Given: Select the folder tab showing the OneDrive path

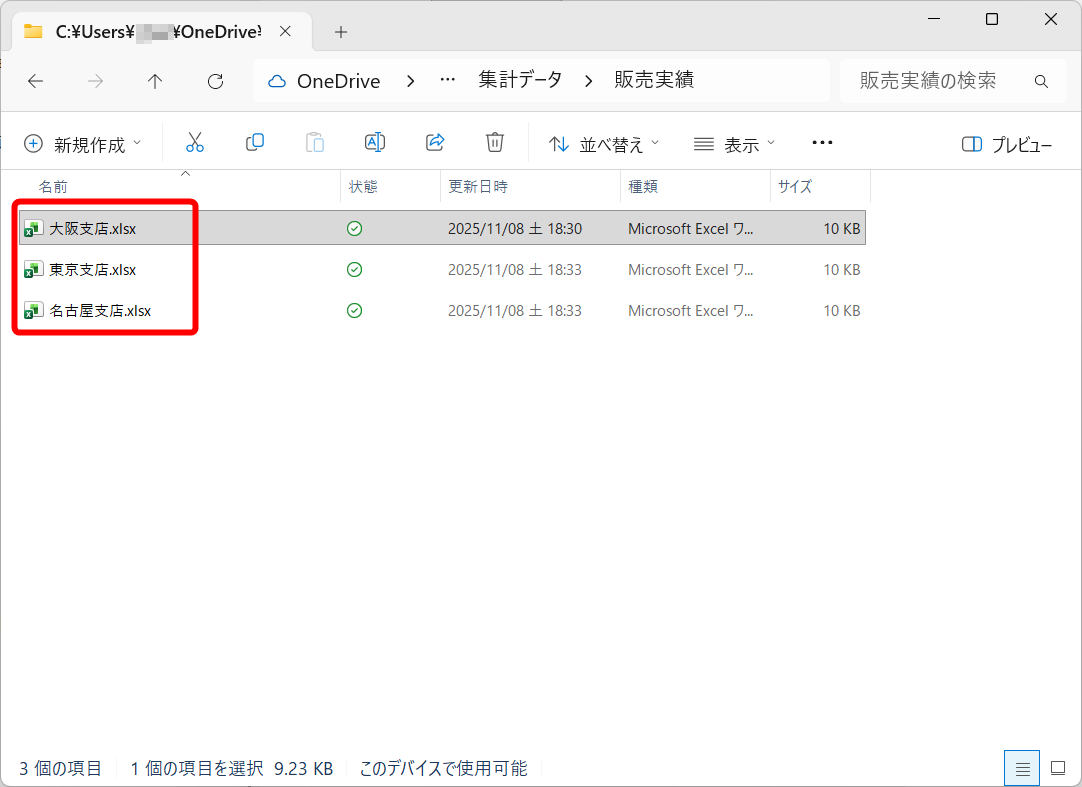Looking at the screenshot, I should [150, 31].
